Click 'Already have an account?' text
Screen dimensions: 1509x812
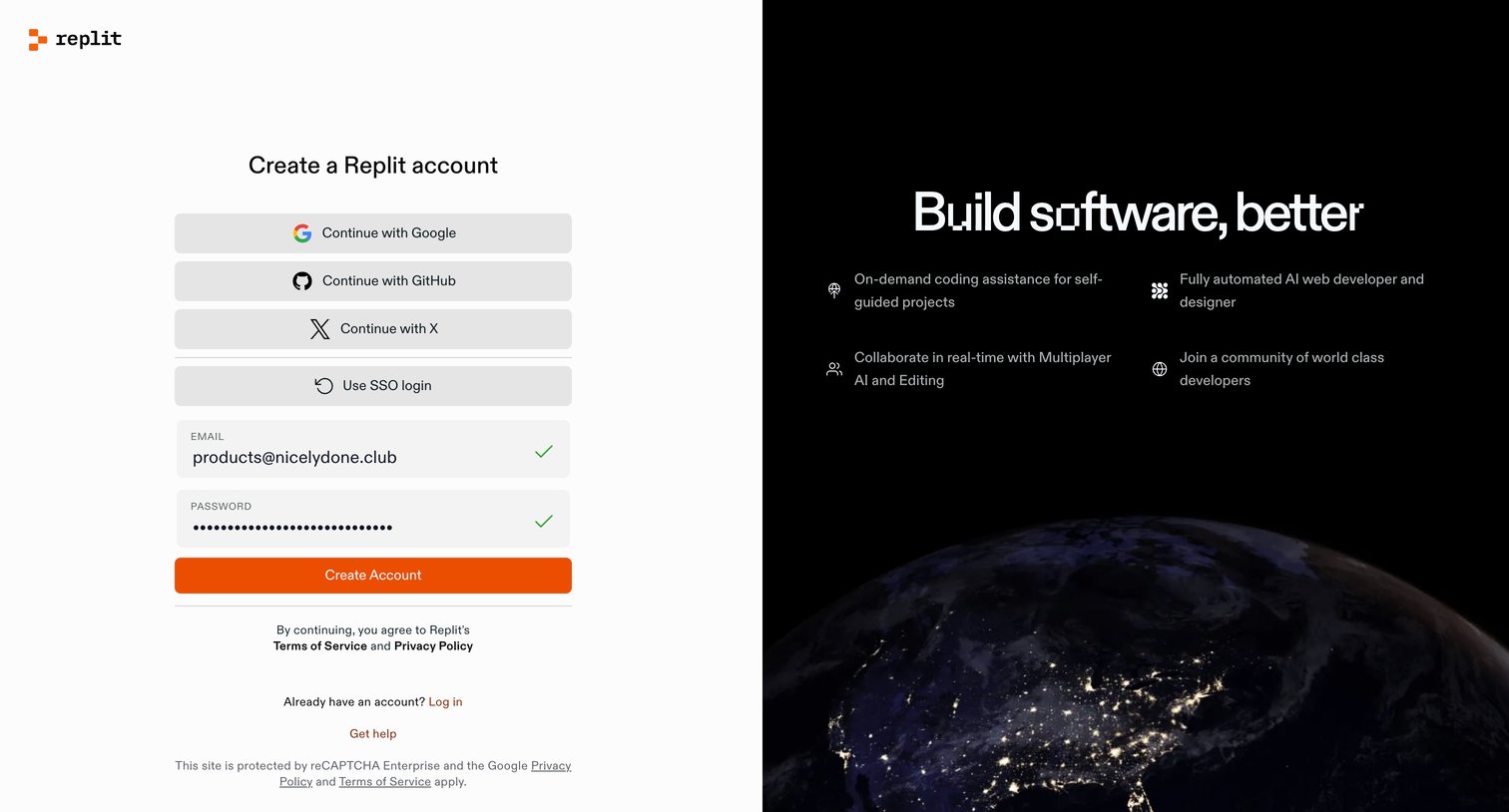(354, 702)
